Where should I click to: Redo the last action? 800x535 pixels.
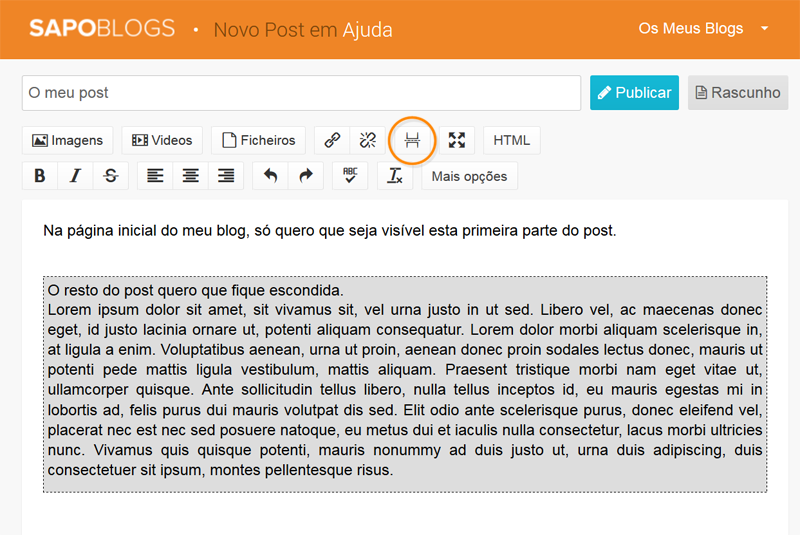click(x=306, y=176)
